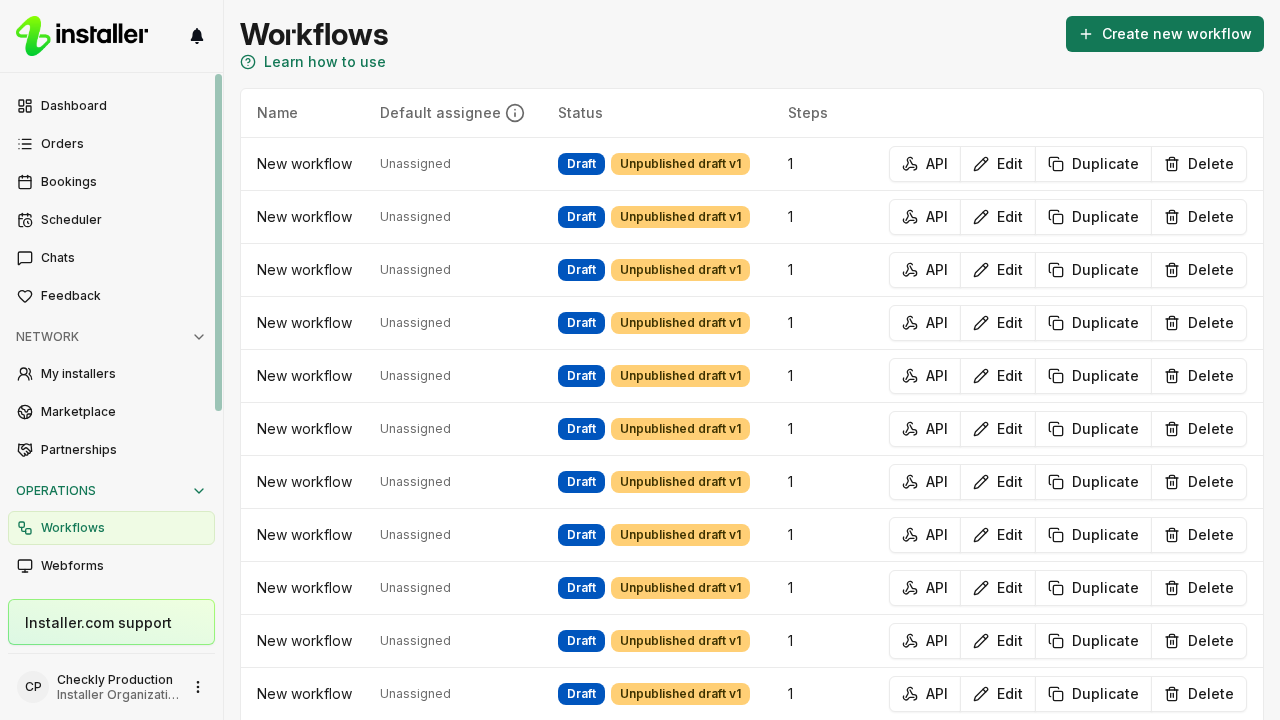Open the Bookings calendar page

pyautogui.click(x=111, y=182)
